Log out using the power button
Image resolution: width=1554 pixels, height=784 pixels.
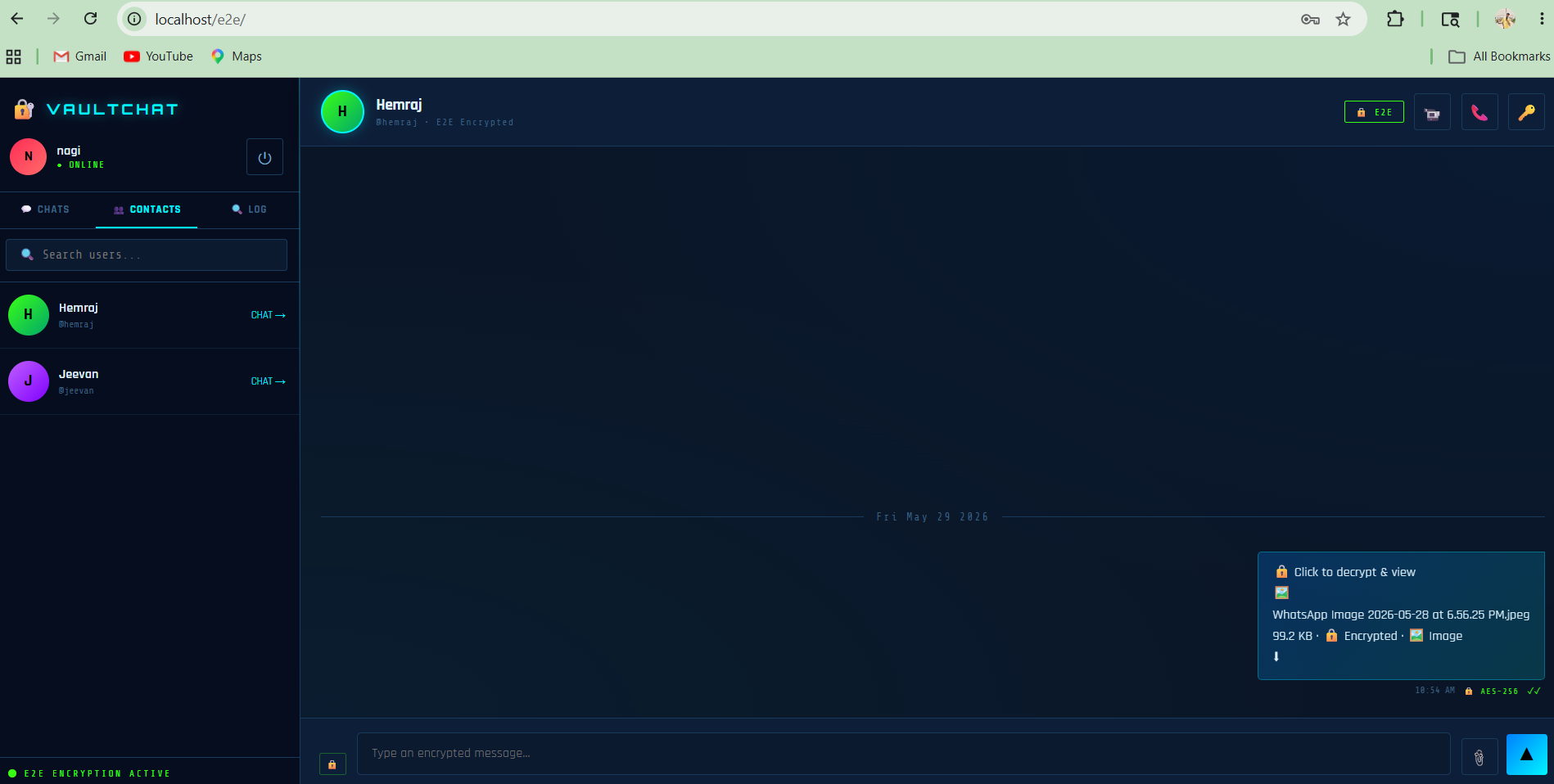264,157
